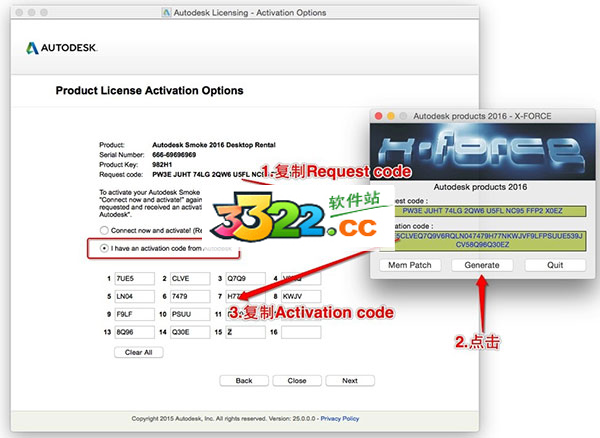The image size is (600, 438).
Task: Open the Privacy Policy link
Action: pyautogui.click(x=340, y=418)
